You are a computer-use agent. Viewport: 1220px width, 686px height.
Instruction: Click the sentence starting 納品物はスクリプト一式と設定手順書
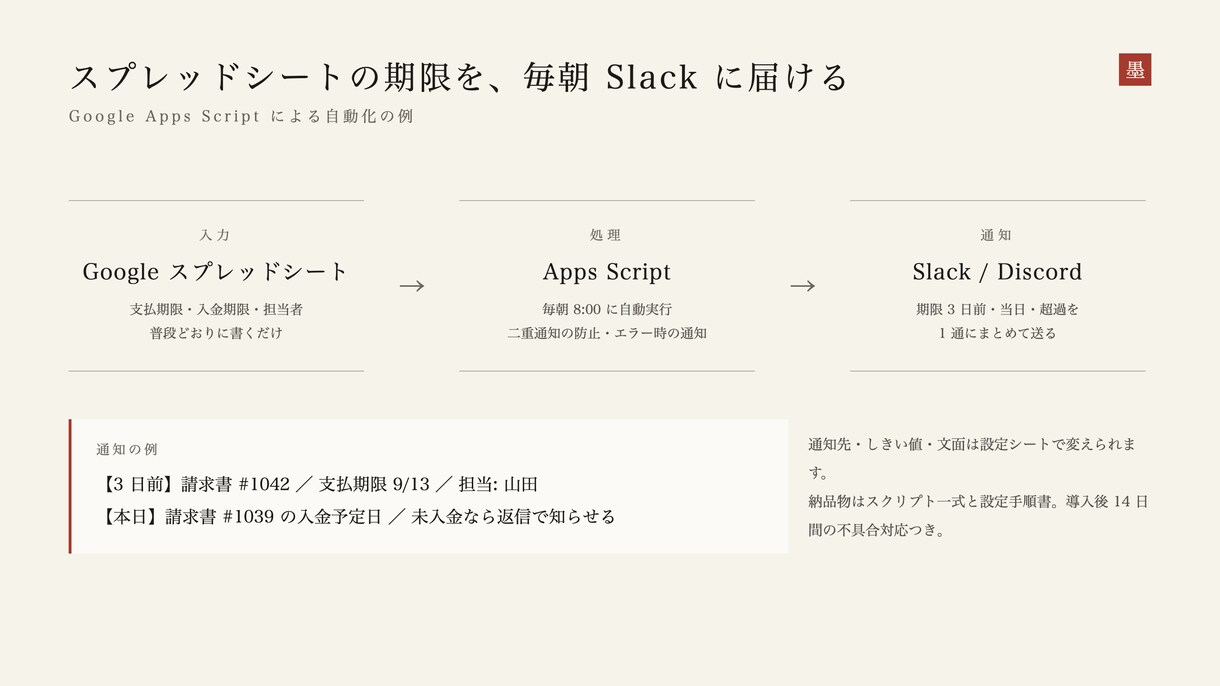coord(978,516)
